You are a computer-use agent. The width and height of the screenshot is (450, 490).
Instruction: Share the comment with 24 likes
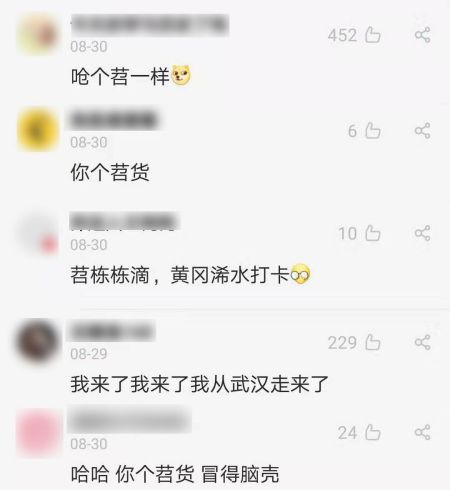(x=423, y=432)
